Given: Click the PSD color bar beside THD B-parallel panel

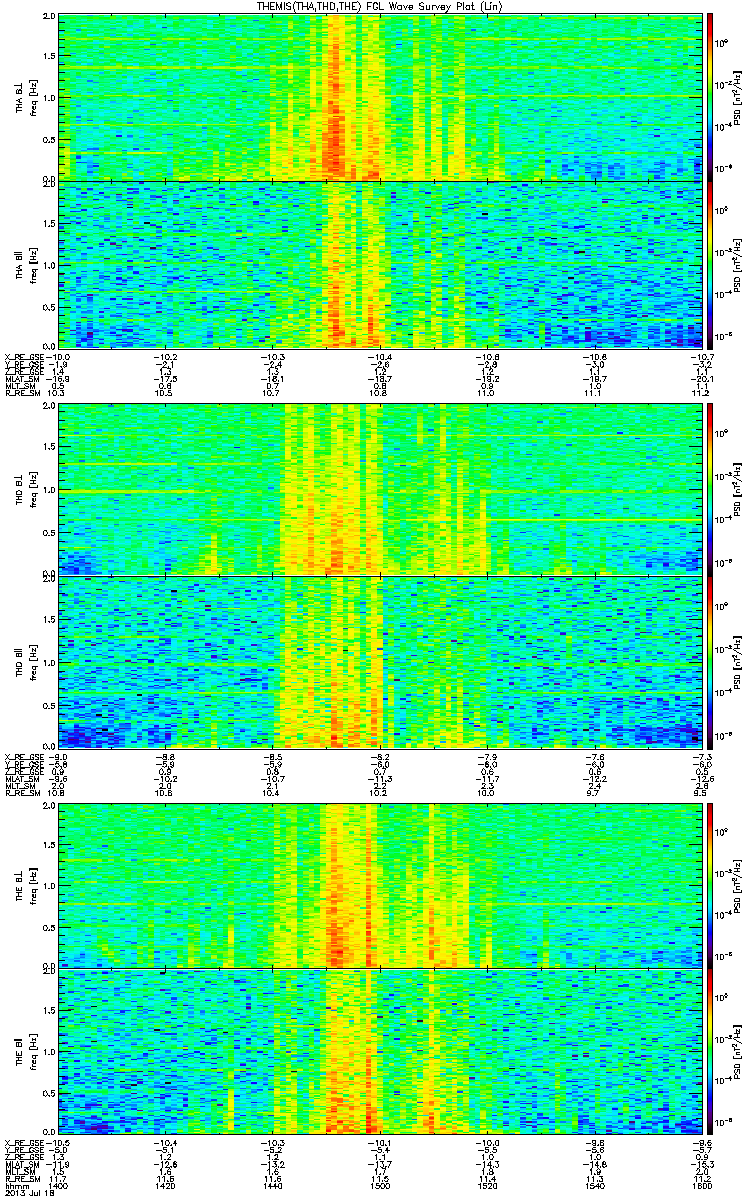Looking at the screenshot, I should 711,660.
